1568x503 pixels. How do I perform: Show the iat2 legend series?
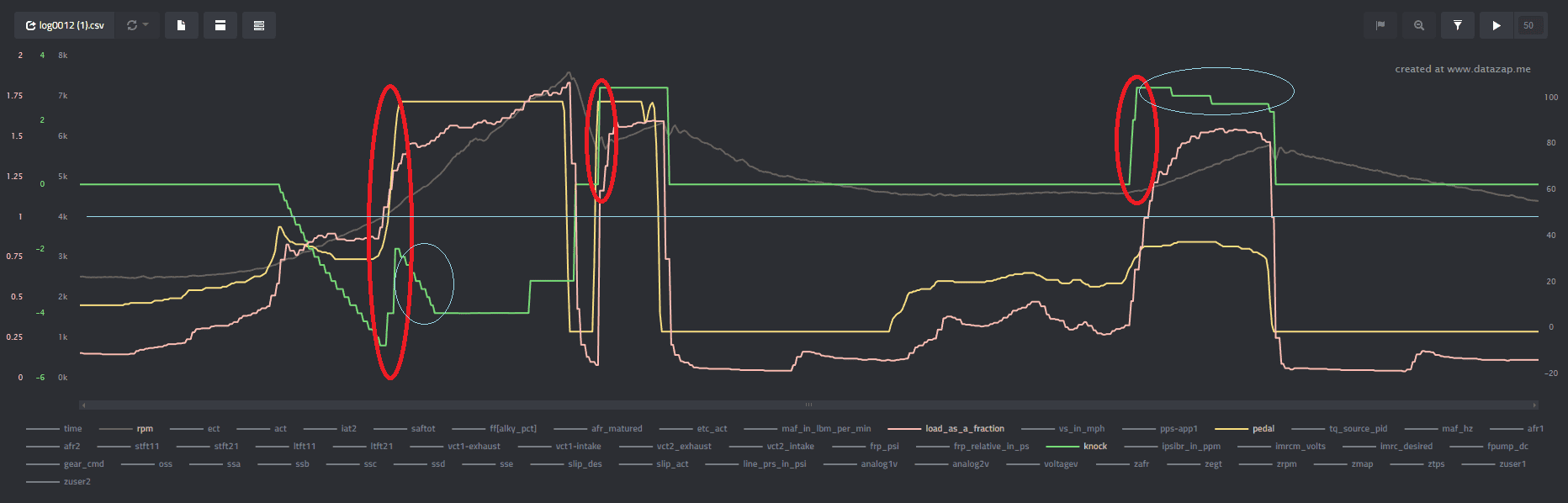[331, 429]
